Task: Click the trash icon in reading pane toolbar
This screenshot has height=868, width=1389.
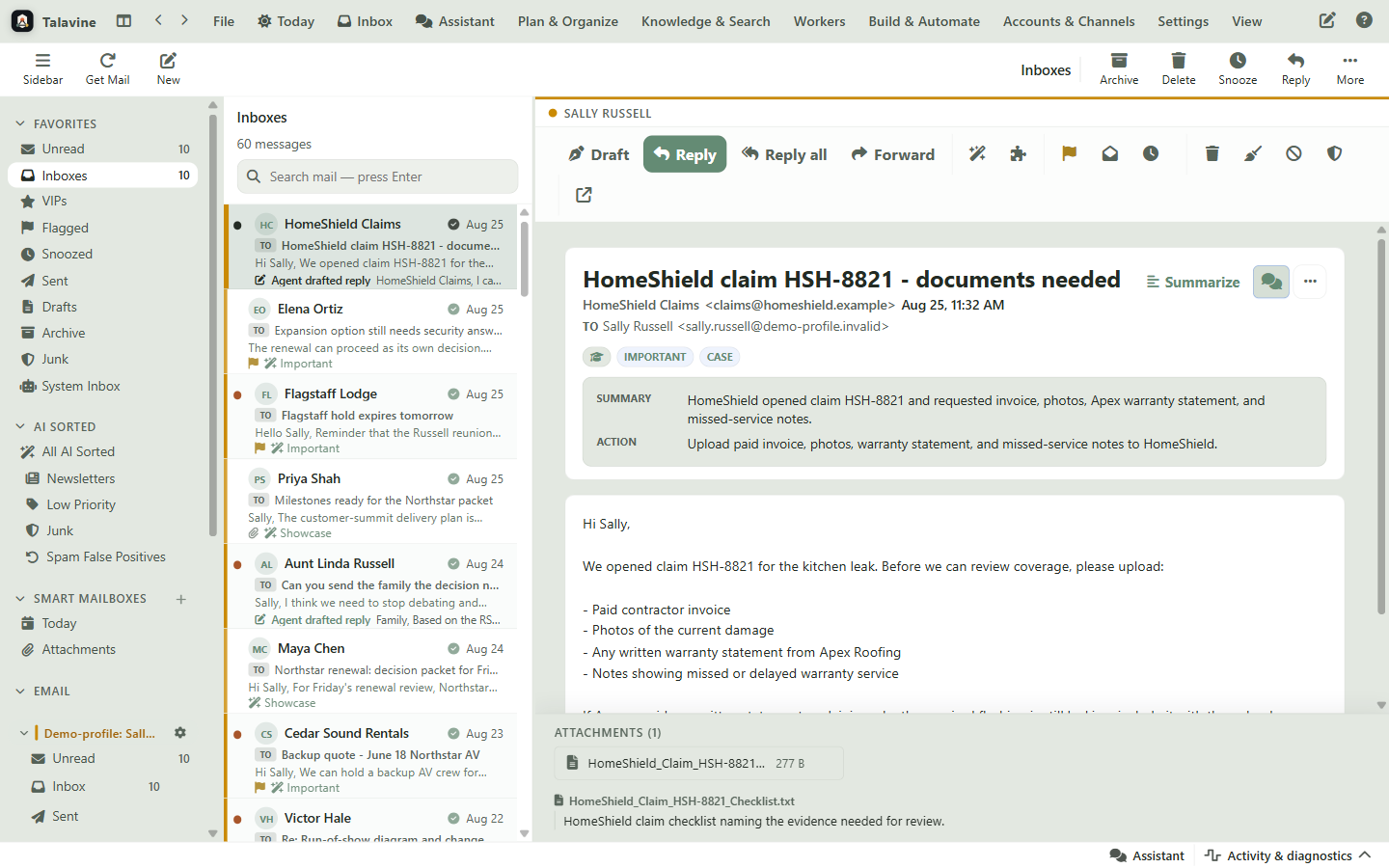Action: pyautogui.click(x=1212, y=153)
